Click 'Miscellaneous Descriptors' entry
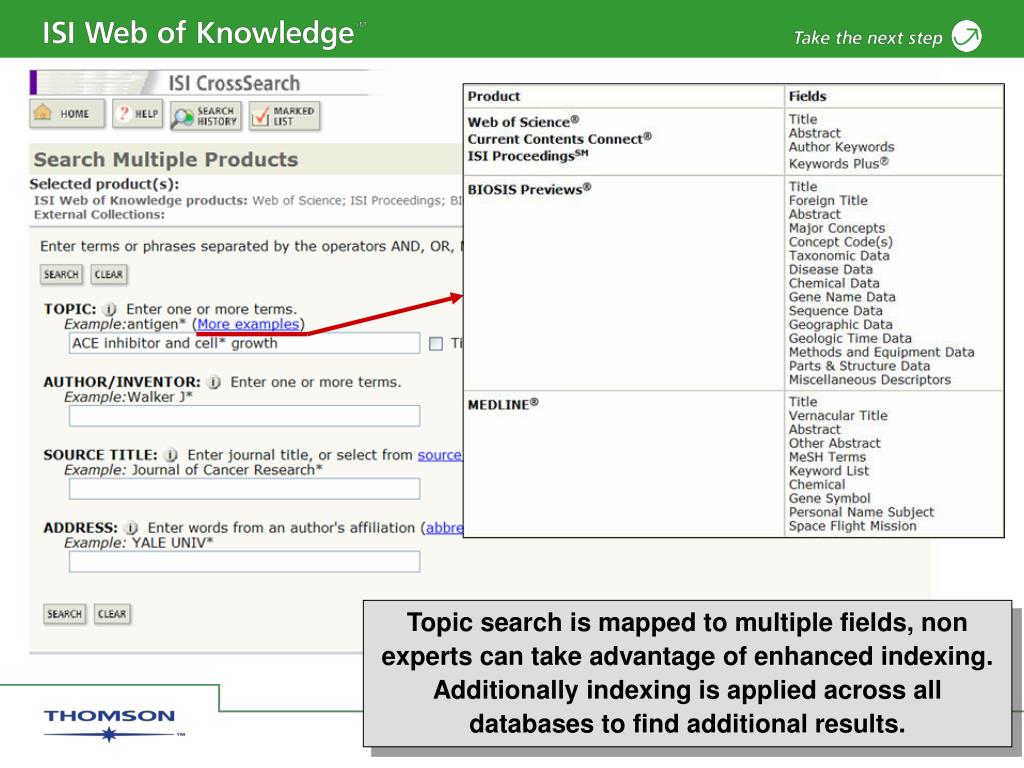The height and width of the screenshot is (768, 1024). pos(869,379)
